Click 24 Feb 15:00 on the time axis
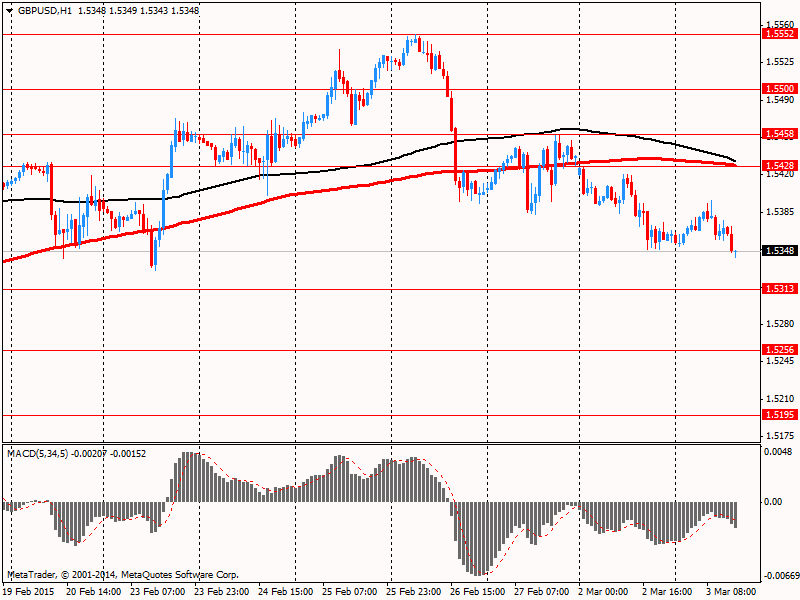Screen dimensions: 800x600 [286, 592]
